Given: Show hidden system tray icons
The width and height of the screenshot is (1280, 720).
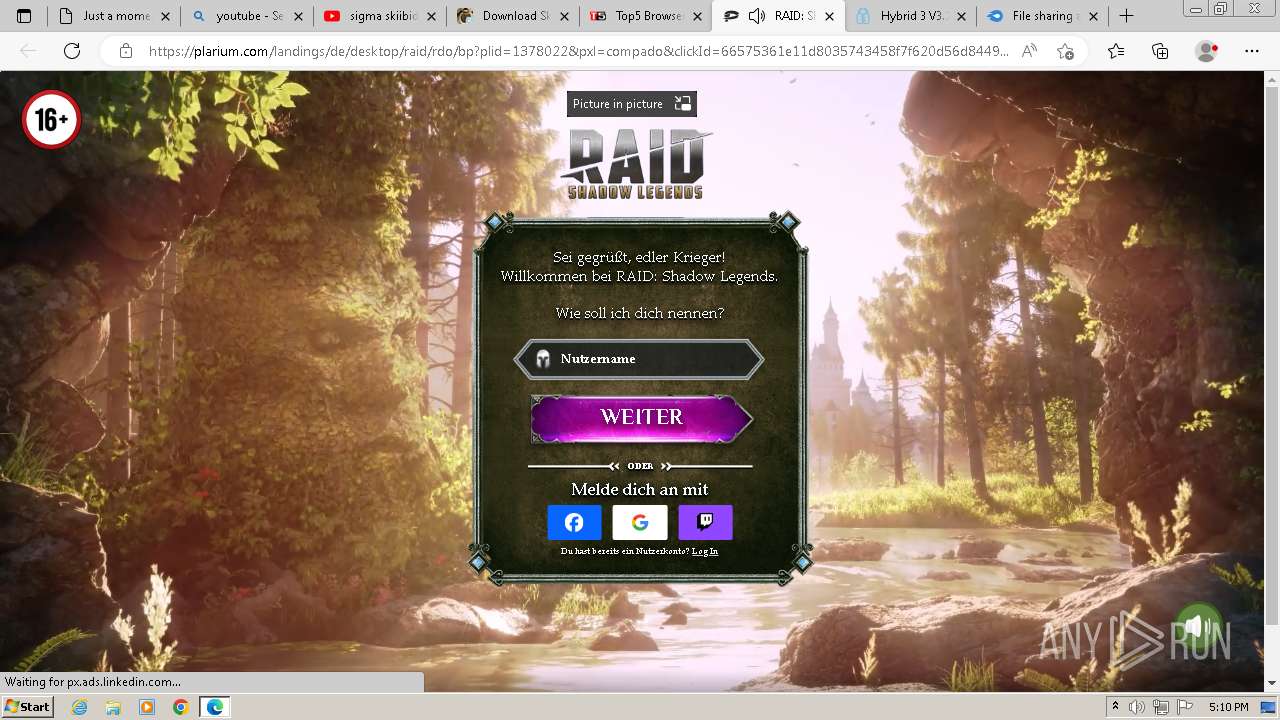Looking at the screenshot, I should click(x=1116, y=707).
